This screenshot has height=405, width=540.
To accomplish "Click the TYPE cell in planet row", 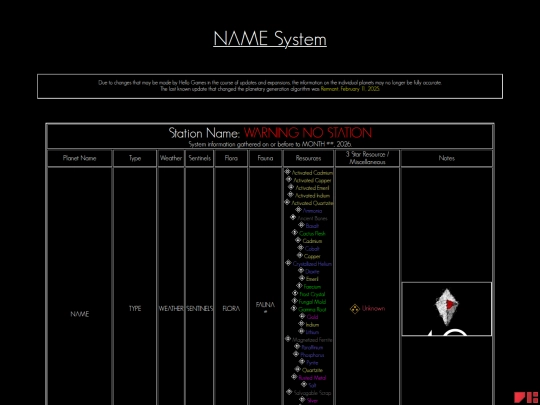I will pyautogui.click(x=135, y=309).
